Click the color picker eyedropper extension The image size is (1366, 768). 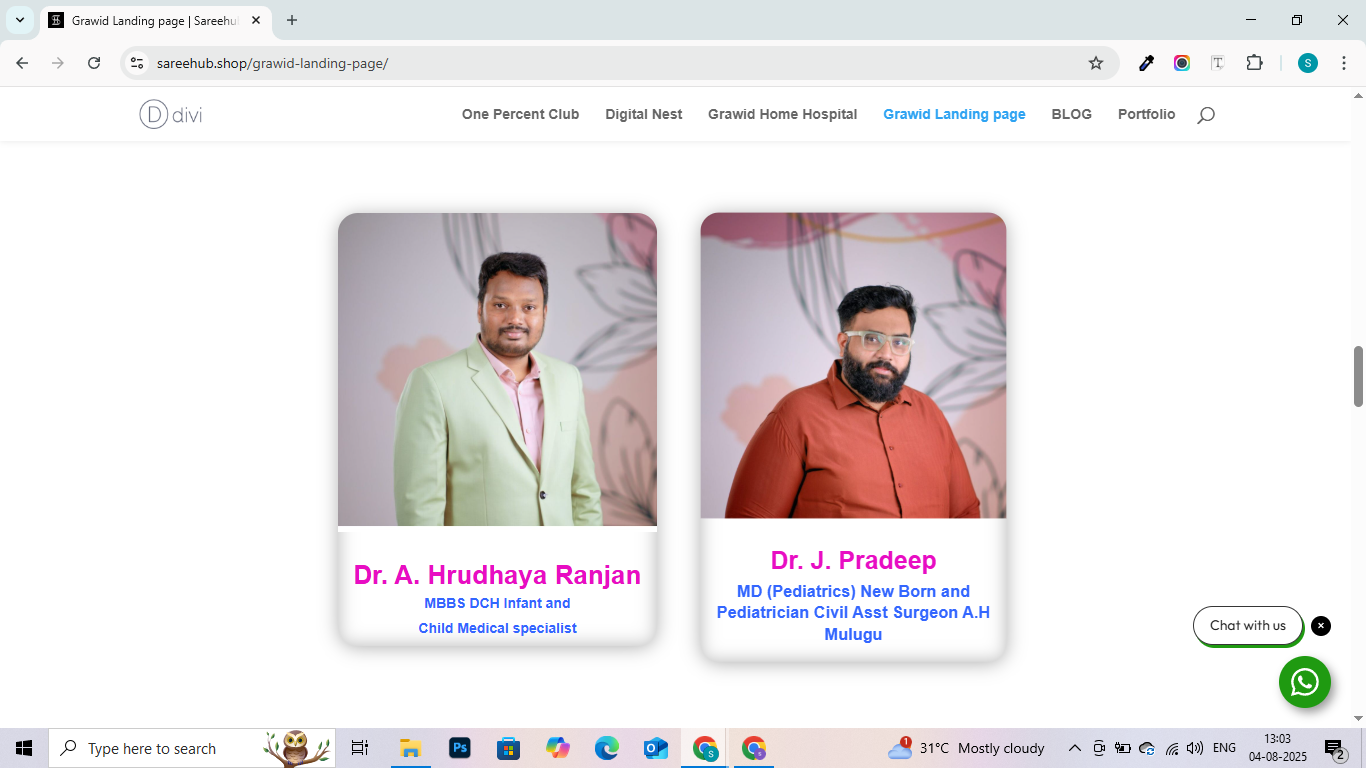1147,63
